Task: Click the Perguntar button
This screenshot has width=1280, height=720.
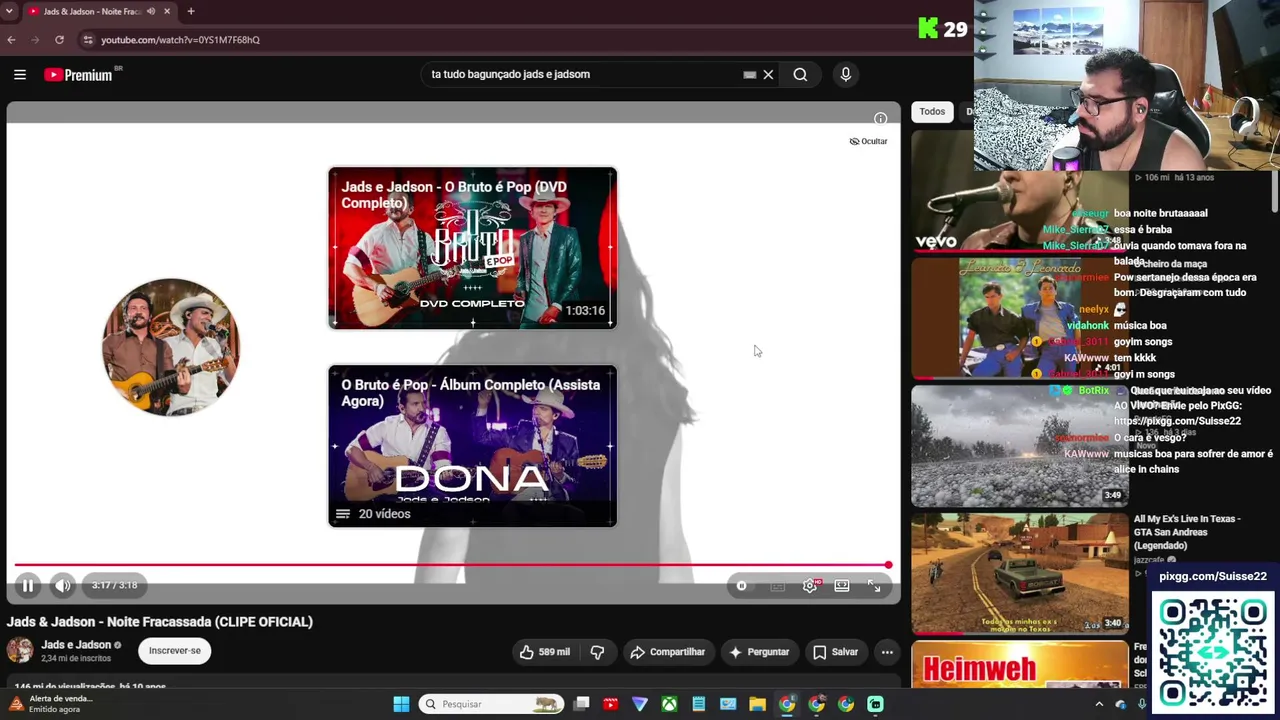Action: 759,652
